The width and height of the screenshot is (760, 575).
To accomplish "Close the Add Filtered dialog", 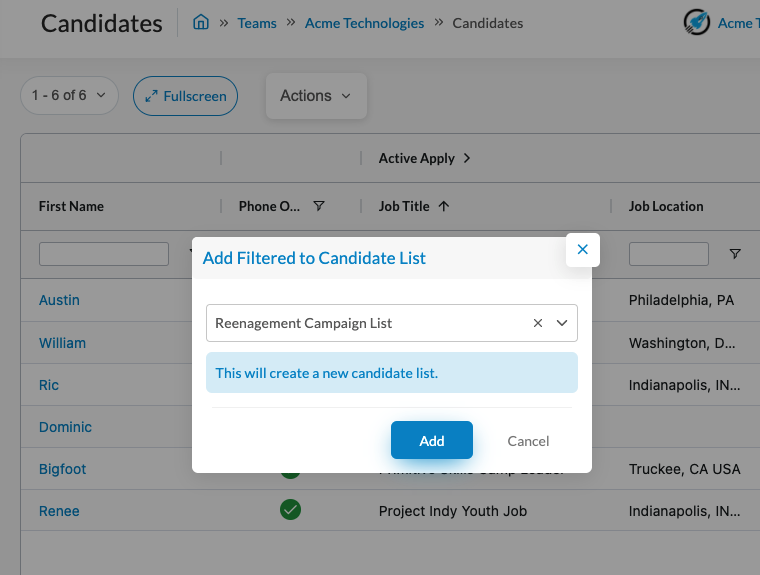I will pyautogui.click(x=582, y=250).
